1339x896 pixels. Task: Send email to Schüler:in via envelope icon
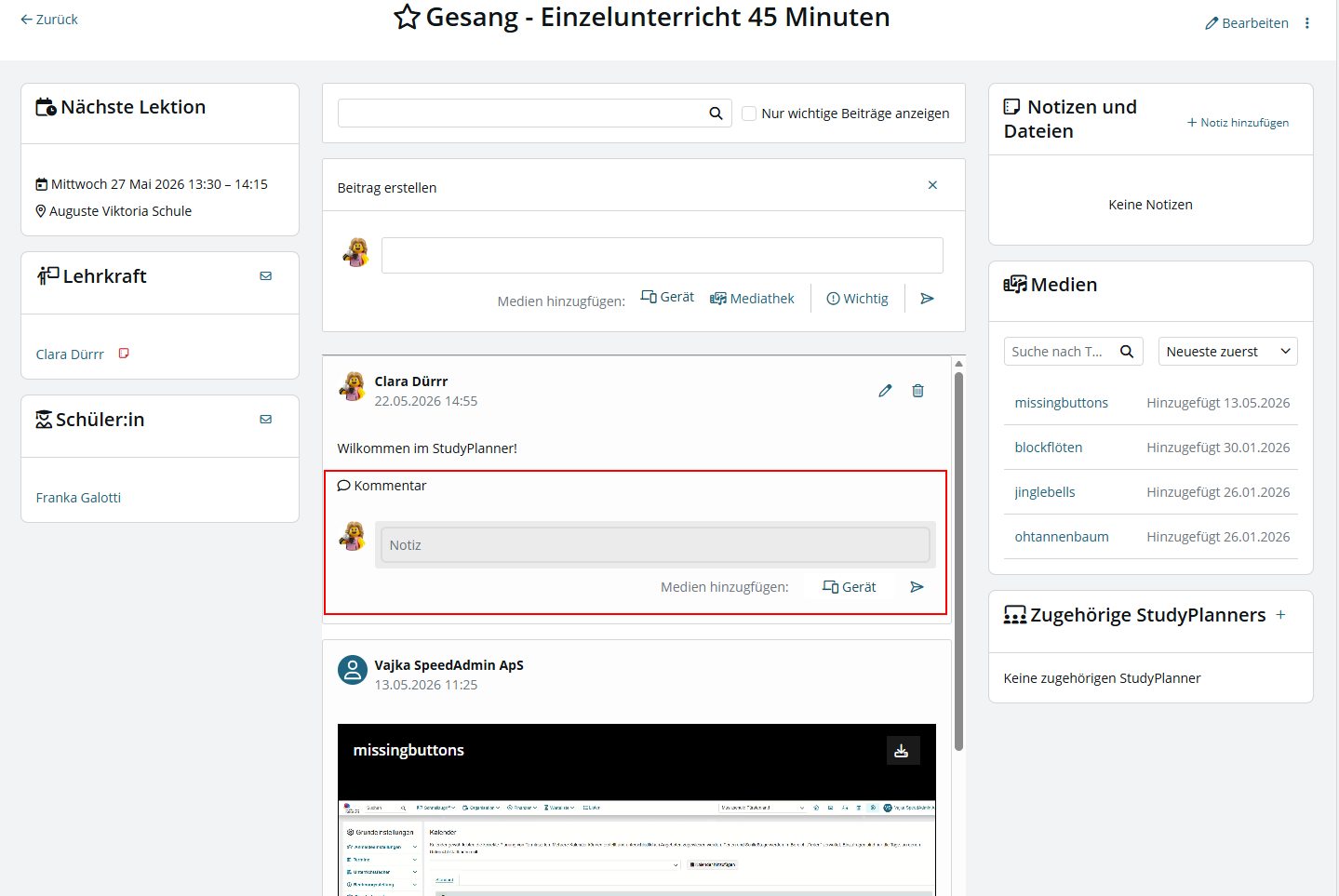(x=266, y=420)
